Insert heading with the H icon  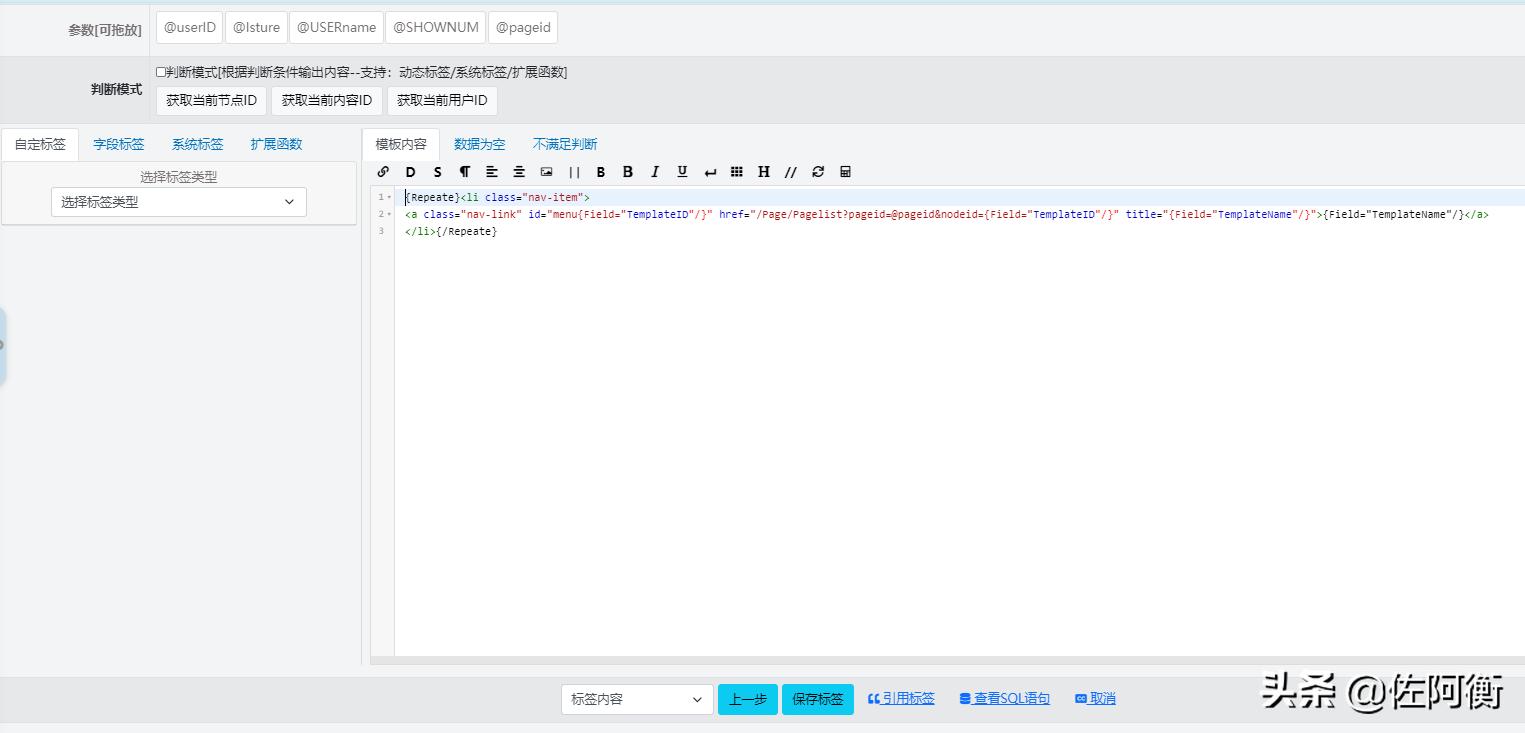coord(764,172)
